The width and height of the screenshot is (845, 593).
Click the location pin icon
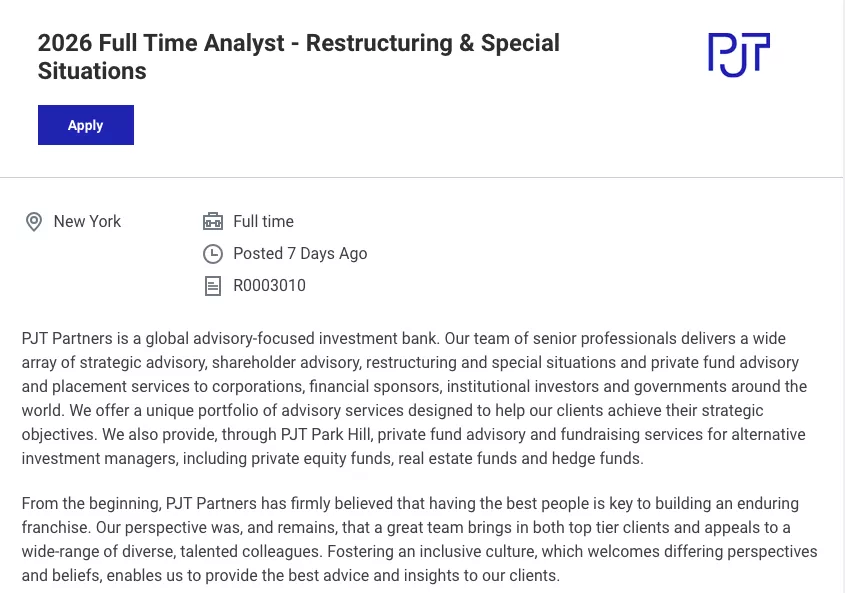pos(34,222)
